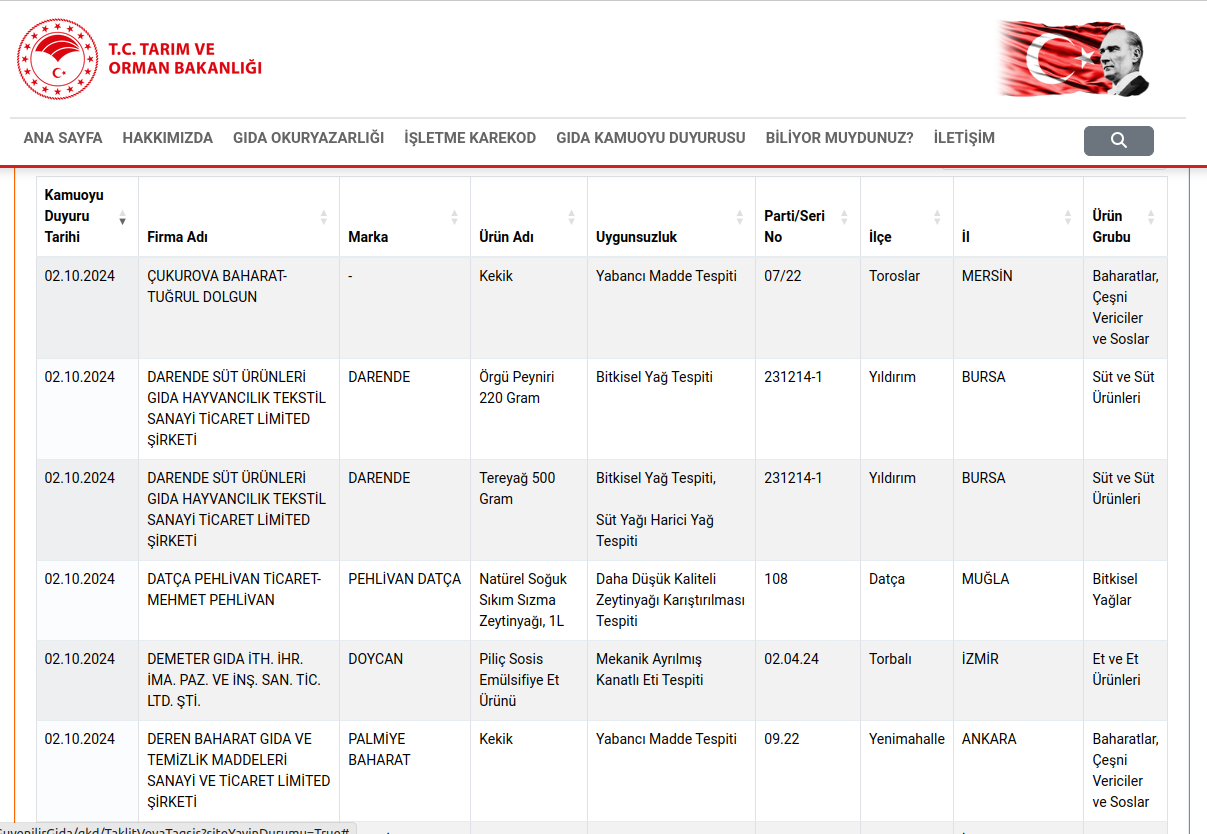
Task: Open the İLETİŞİM contact page
Action: point(964,138)
